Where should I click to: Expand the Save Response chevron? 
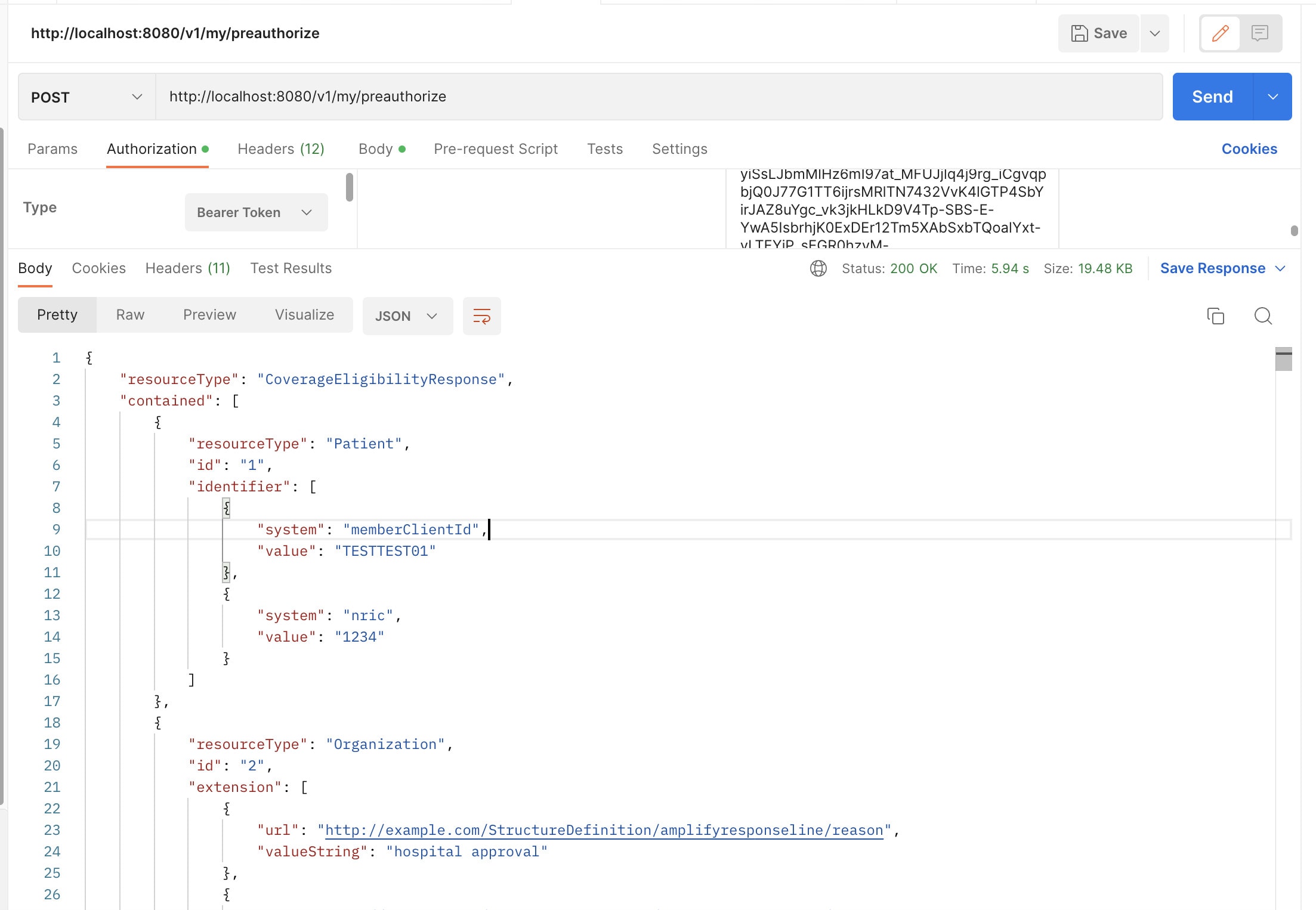(x=1280, y=268)
